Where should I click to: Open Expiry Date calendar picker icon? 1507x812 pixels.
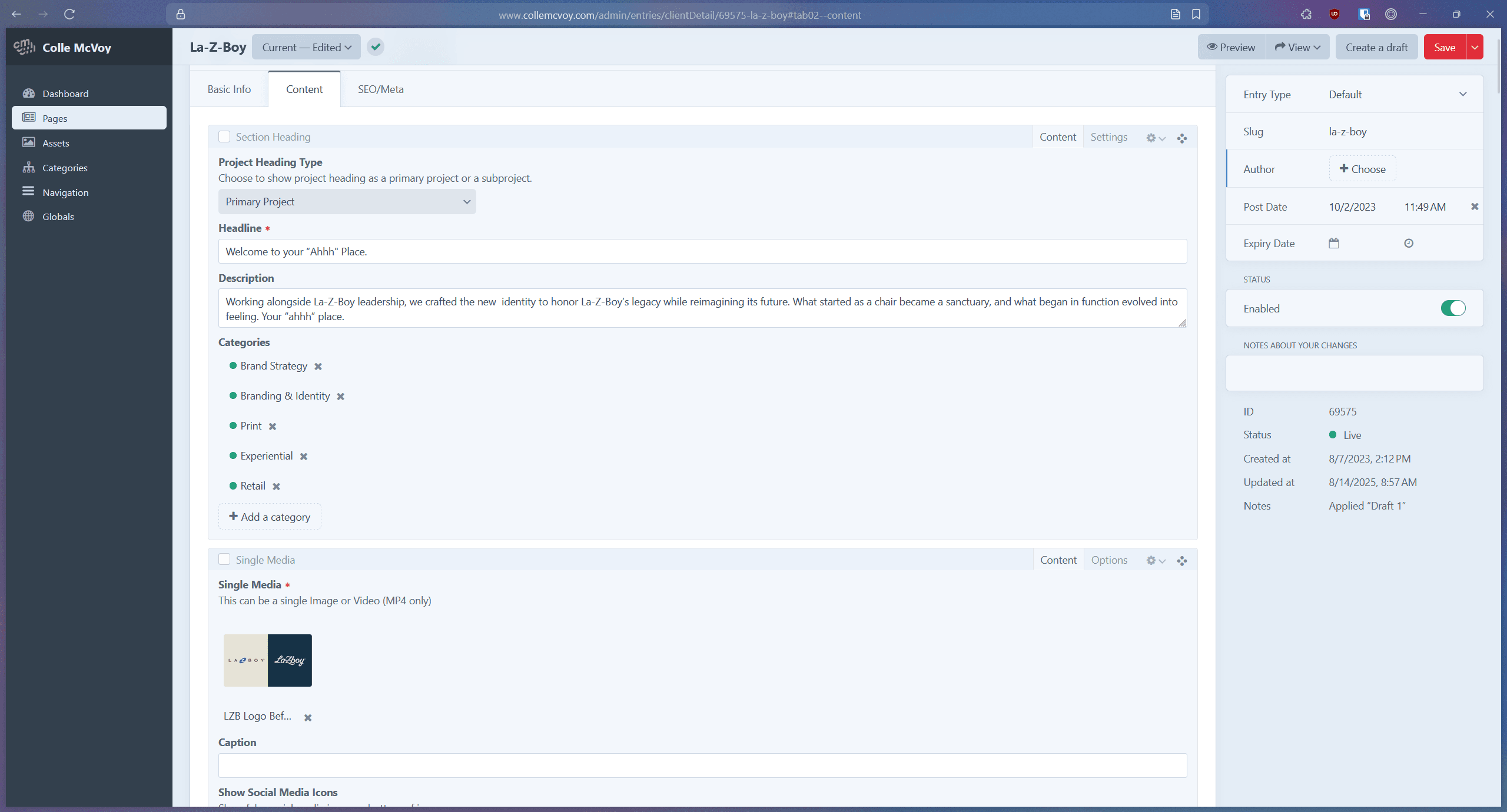point(1333,243)
